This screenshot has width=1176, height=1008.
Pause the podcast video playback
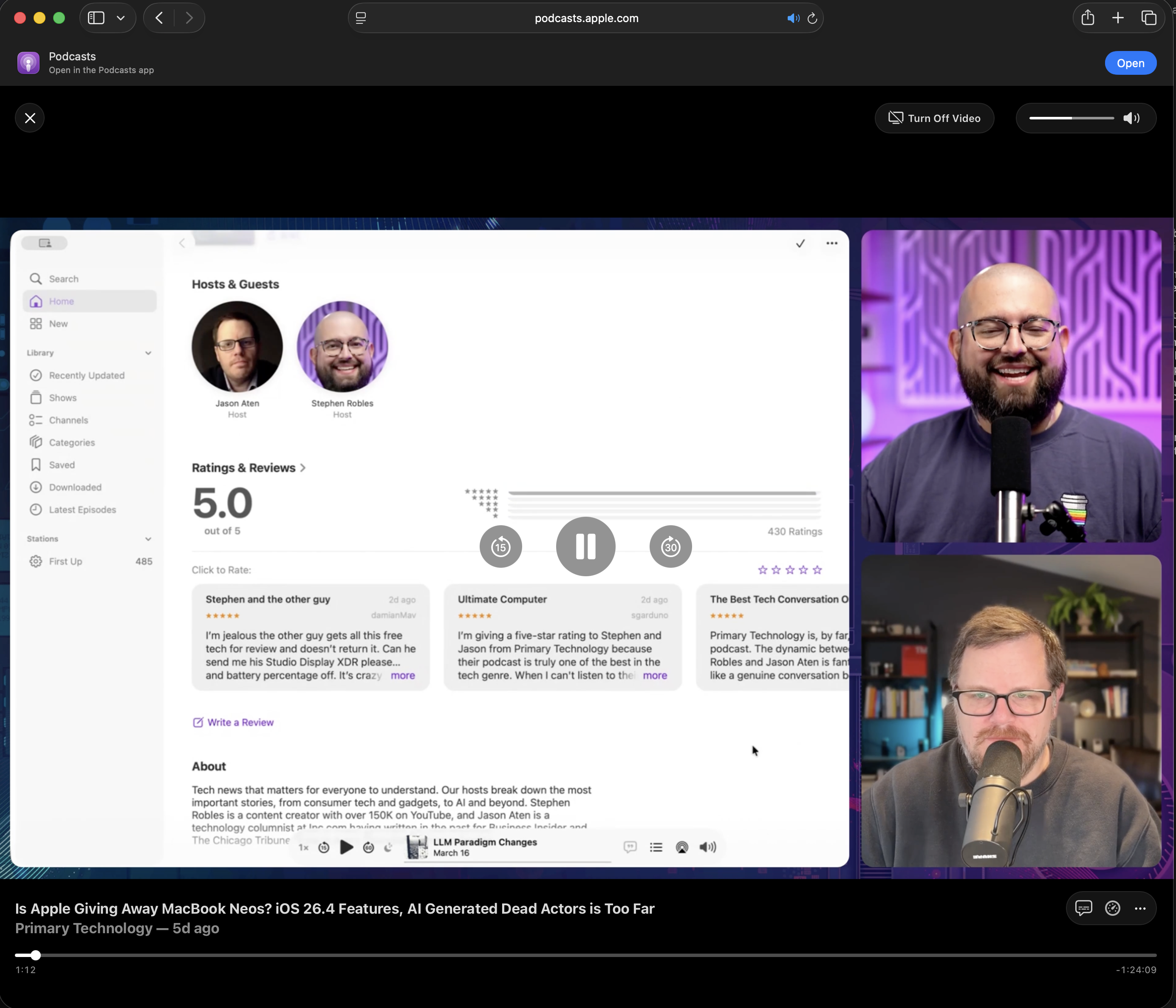585,546
